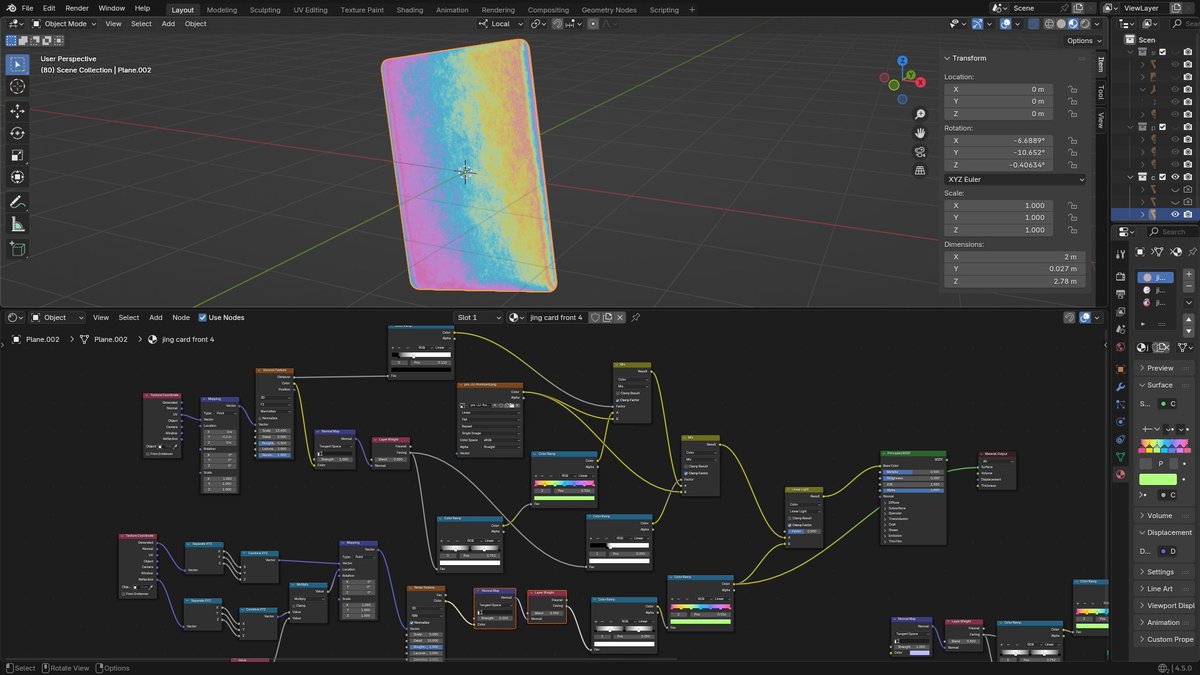Collapse the Displacement panel
1200x675 pixels.
(1166, 533)
